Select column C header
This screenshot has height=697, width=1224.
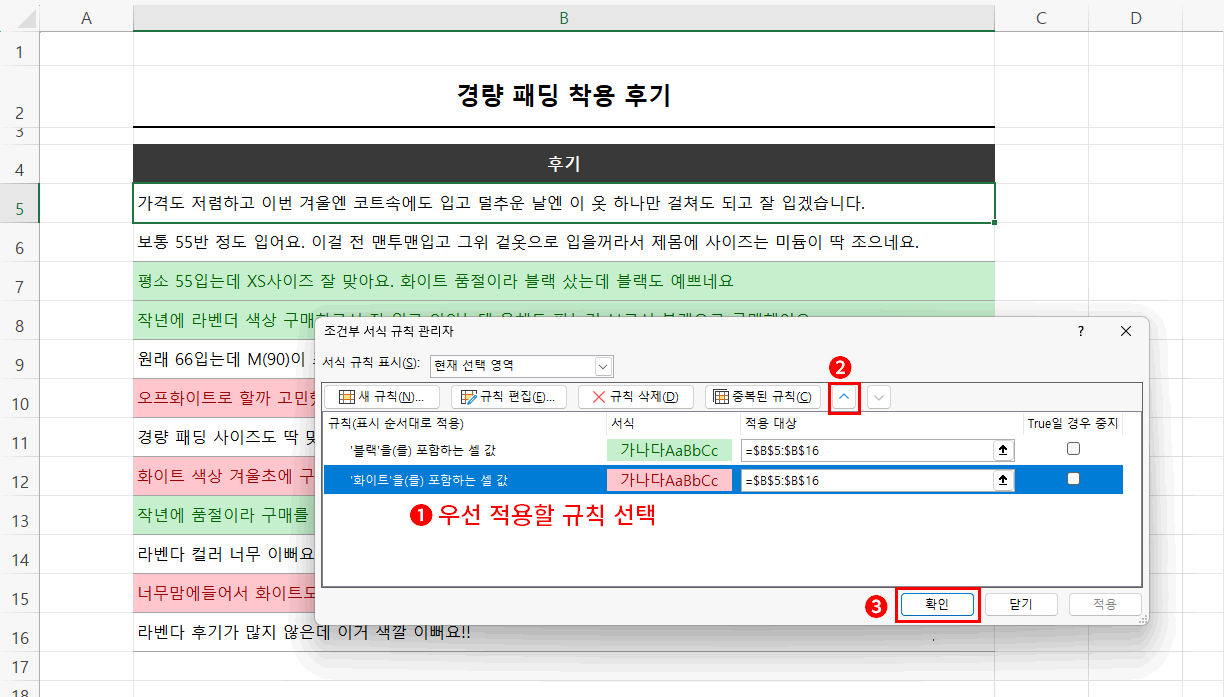tap(1041, 18)
